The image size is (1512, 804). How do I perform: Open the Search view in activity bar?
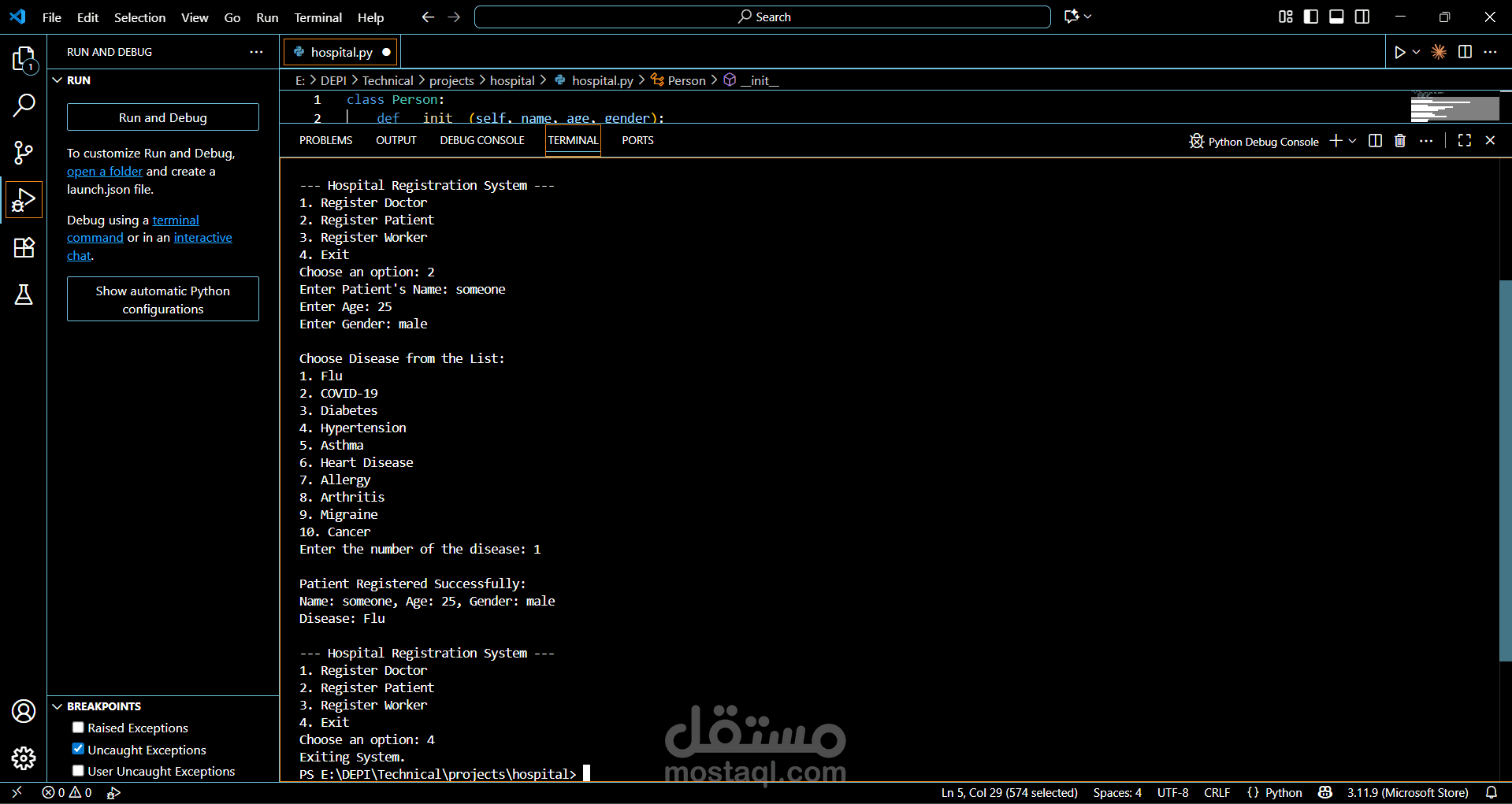click(x=24, y=106)
